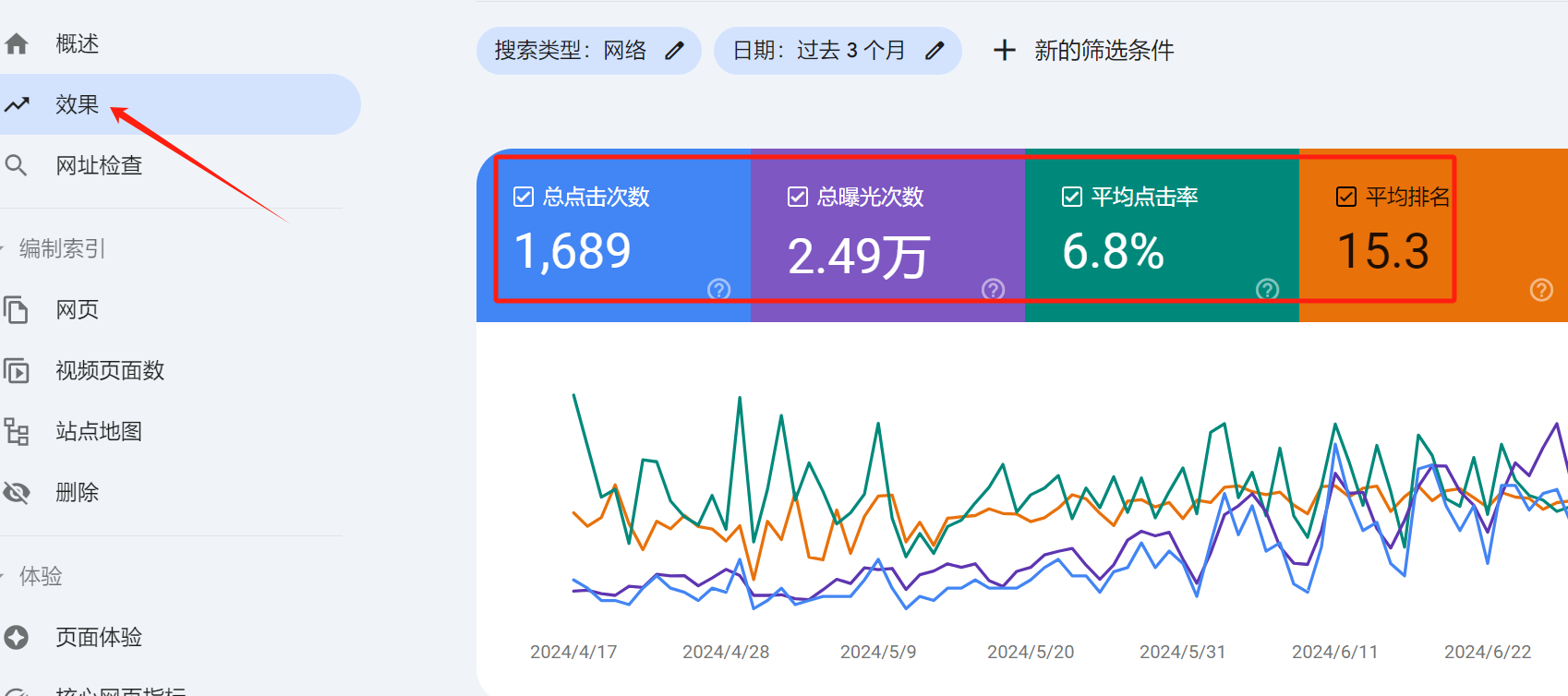Disable the 平均排名 checkbox

[x=1346, y=197]
